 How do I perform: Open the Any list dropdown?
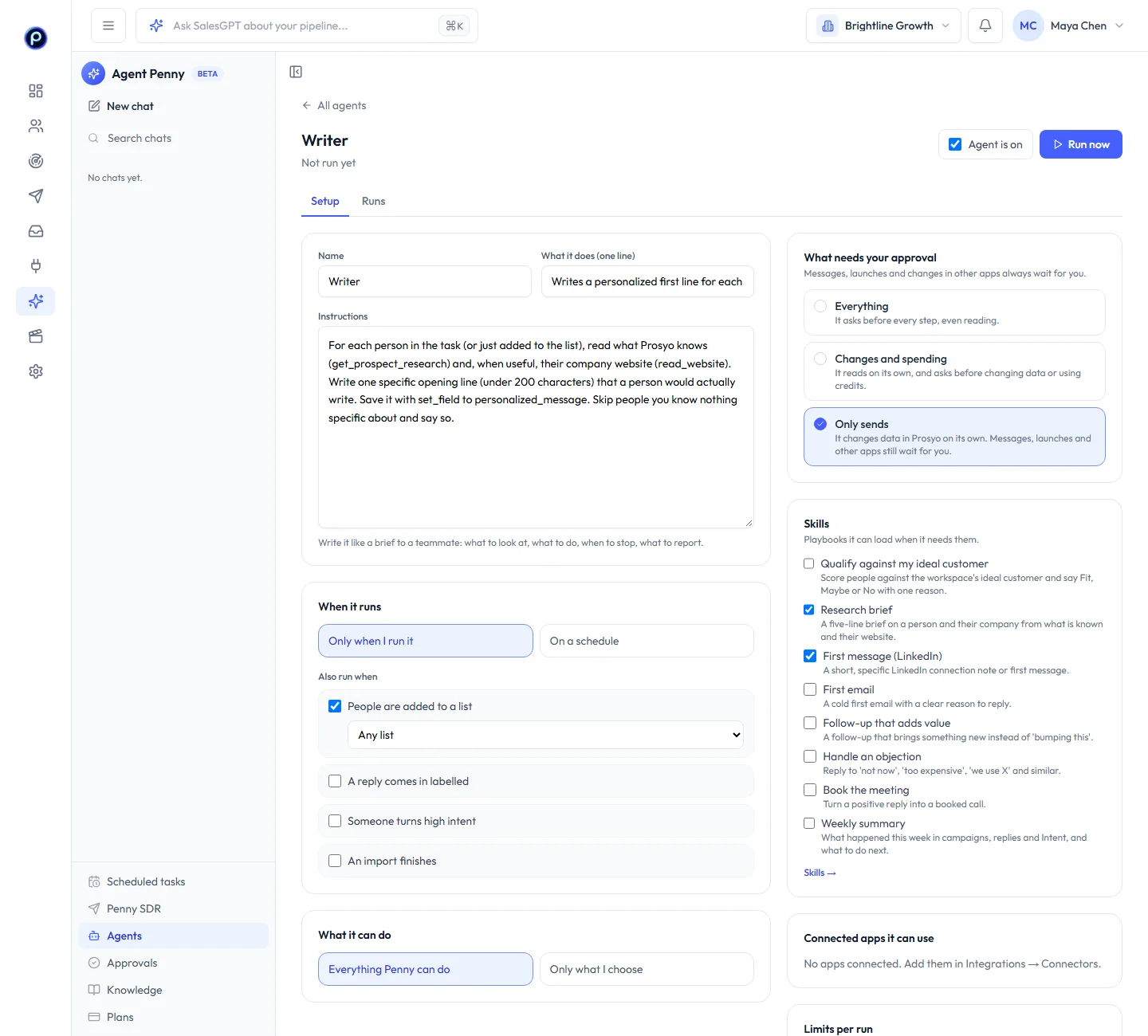coord(545,735)
